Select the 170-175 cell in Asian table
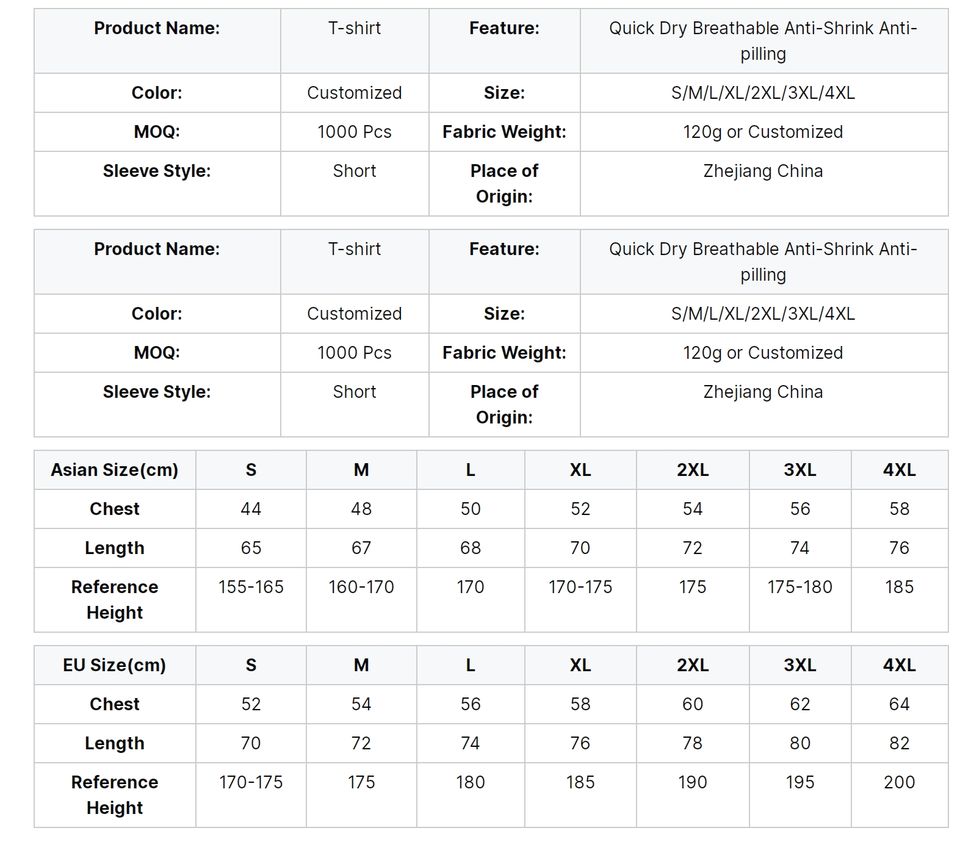The width and height of the screenshot is (960, 850). click(580, 587)
